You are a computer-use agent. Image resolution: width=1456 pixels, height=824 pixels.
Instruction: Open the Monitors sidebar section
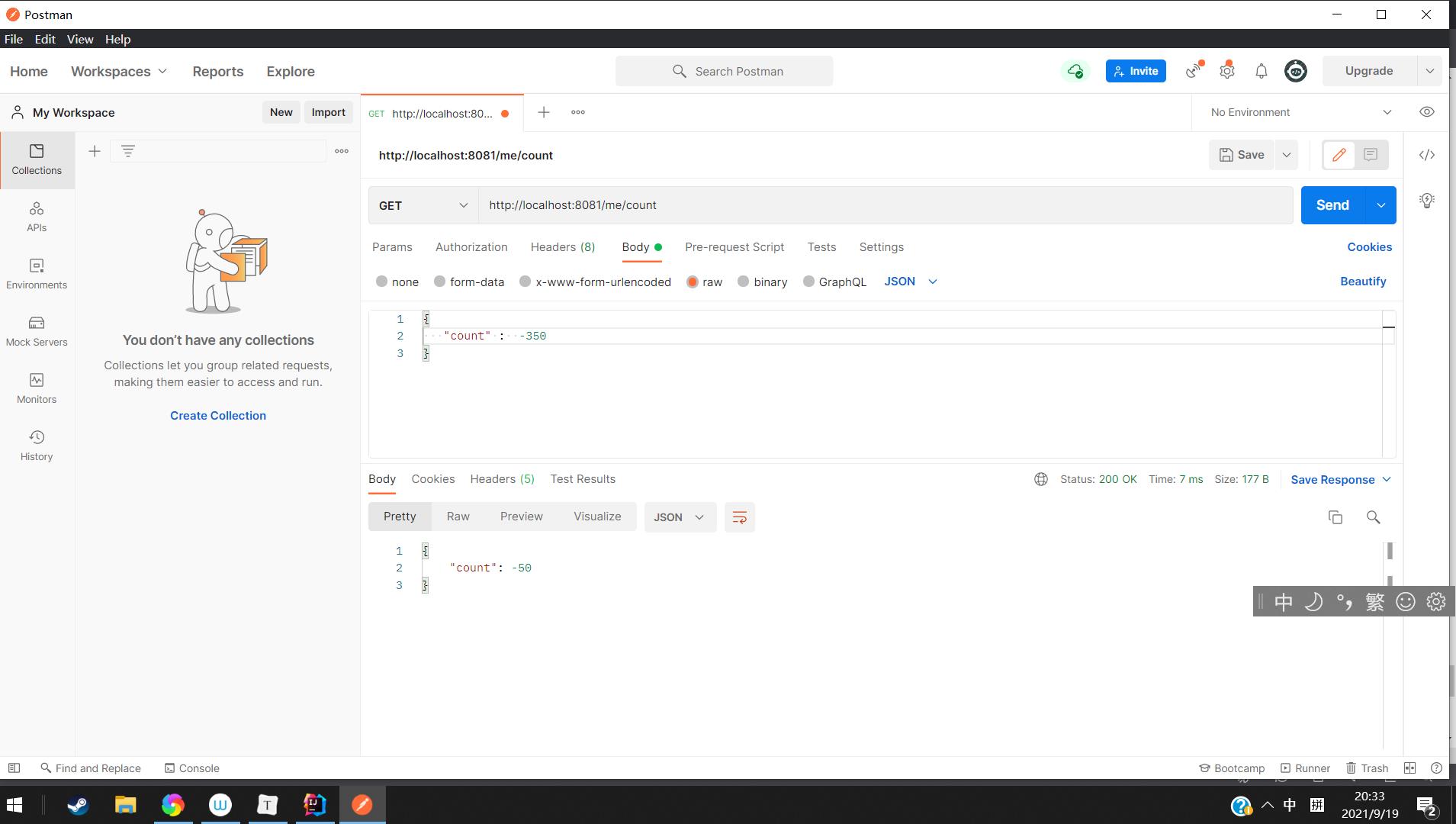(x=37, y=389)
